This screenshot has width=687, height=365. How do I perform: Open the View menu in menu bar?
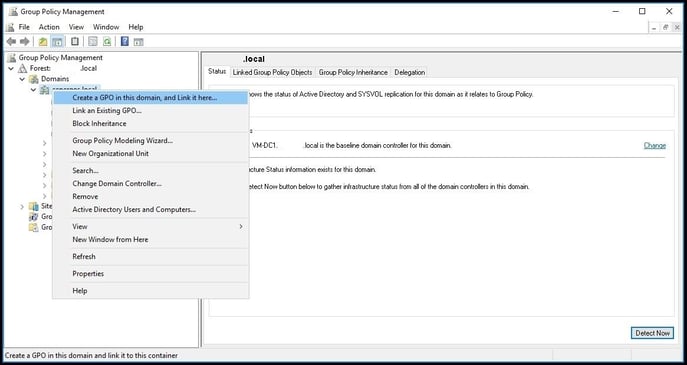pyautogui.click(x=76, y=27)
